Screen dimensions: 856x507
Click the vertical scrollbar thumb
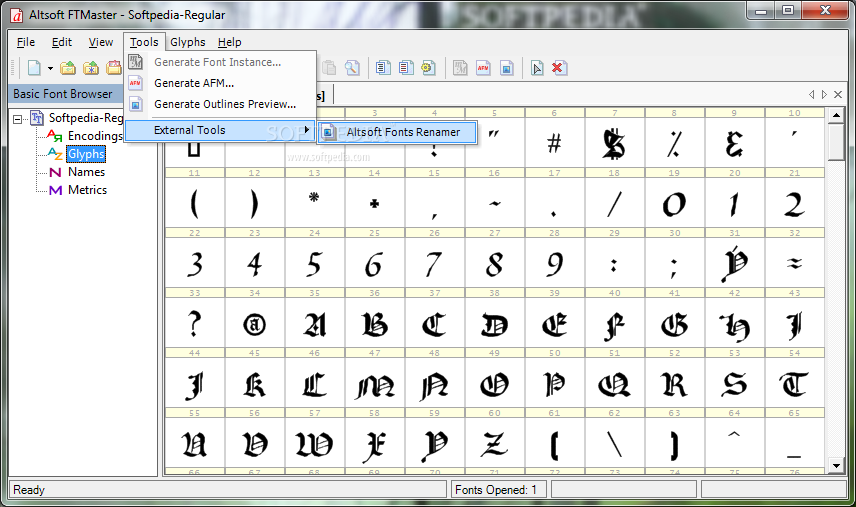coord(836,142)
